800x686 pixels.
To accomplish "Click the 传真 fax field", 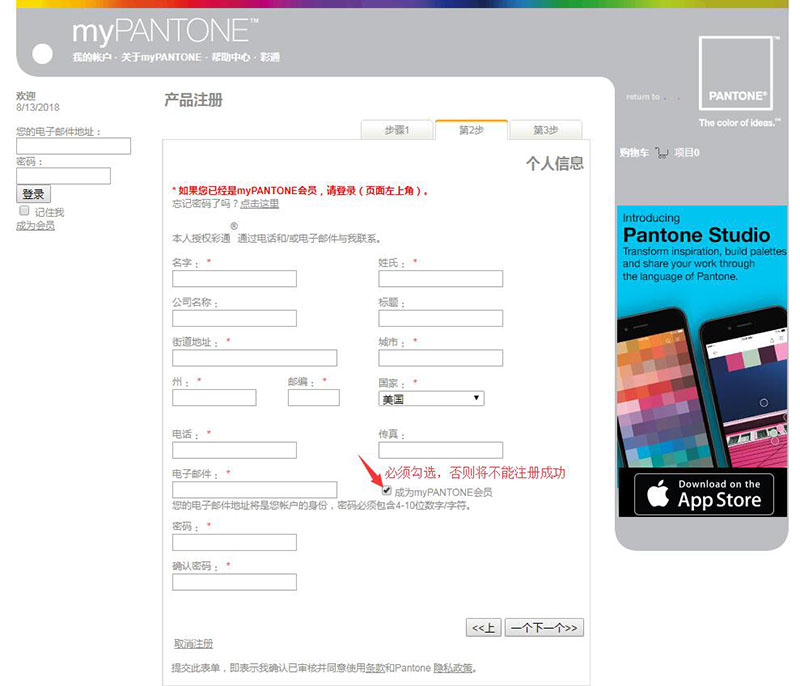I will 440,450.
